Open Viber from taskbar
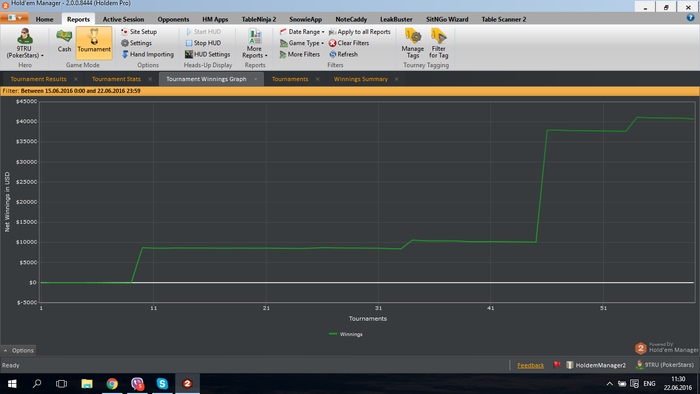The image size is (700, 394). coord(137,383)
